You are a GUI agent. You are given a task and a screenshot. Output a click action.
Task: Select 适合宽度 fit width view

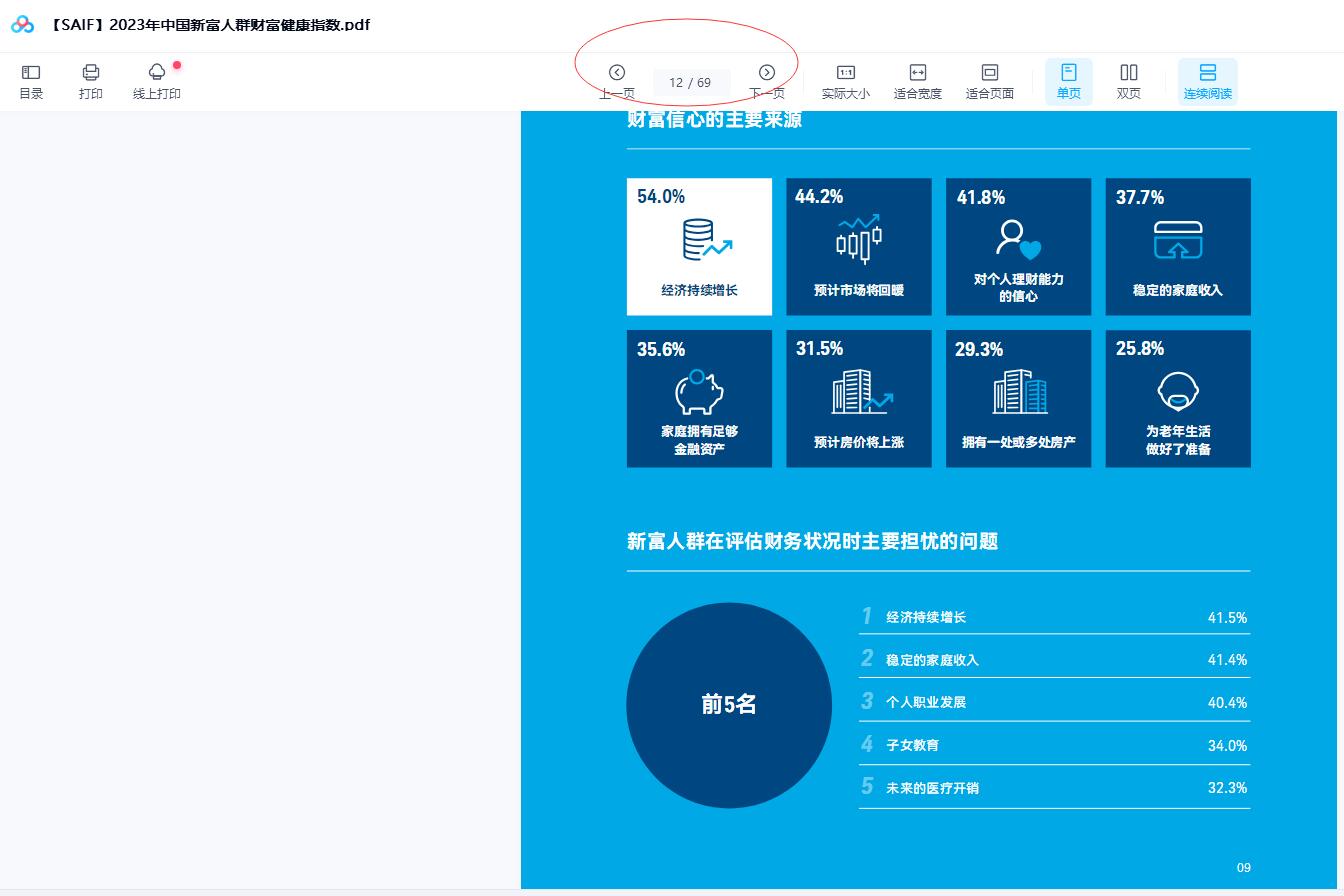(x=917, y=81)
